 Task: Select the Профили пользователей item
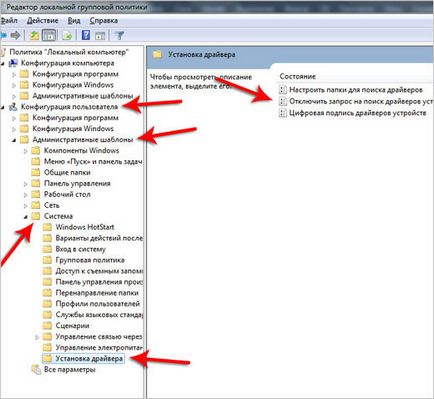[97, 304]
